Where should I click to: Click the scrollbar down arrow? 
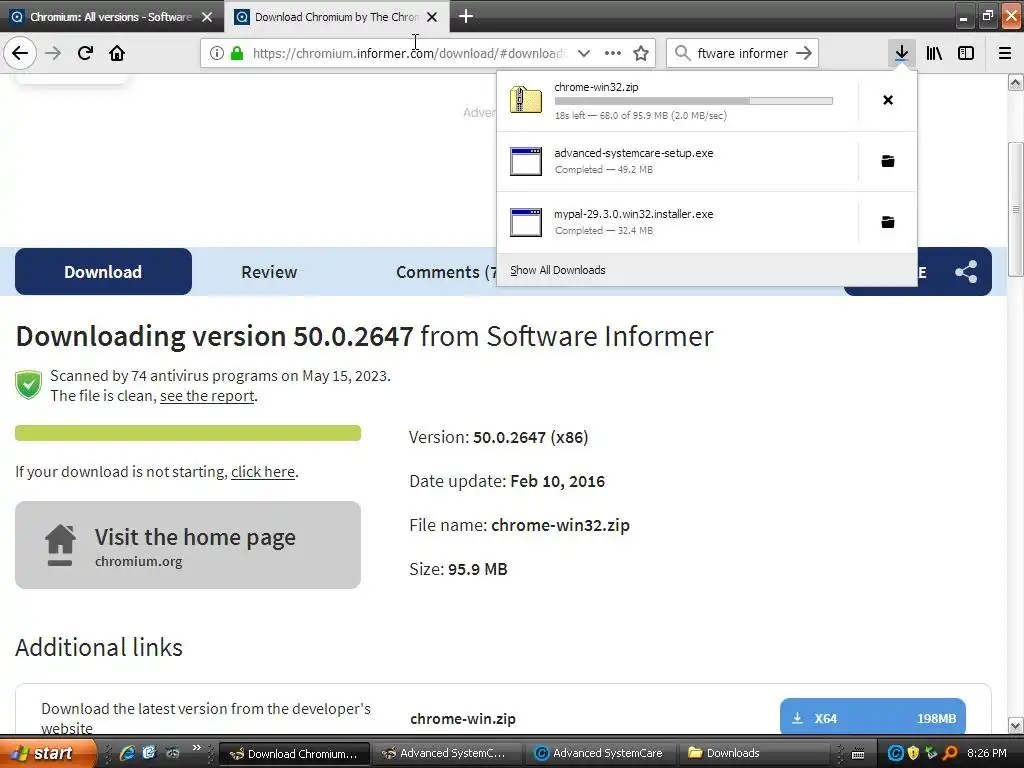[x=1016, y=725]
